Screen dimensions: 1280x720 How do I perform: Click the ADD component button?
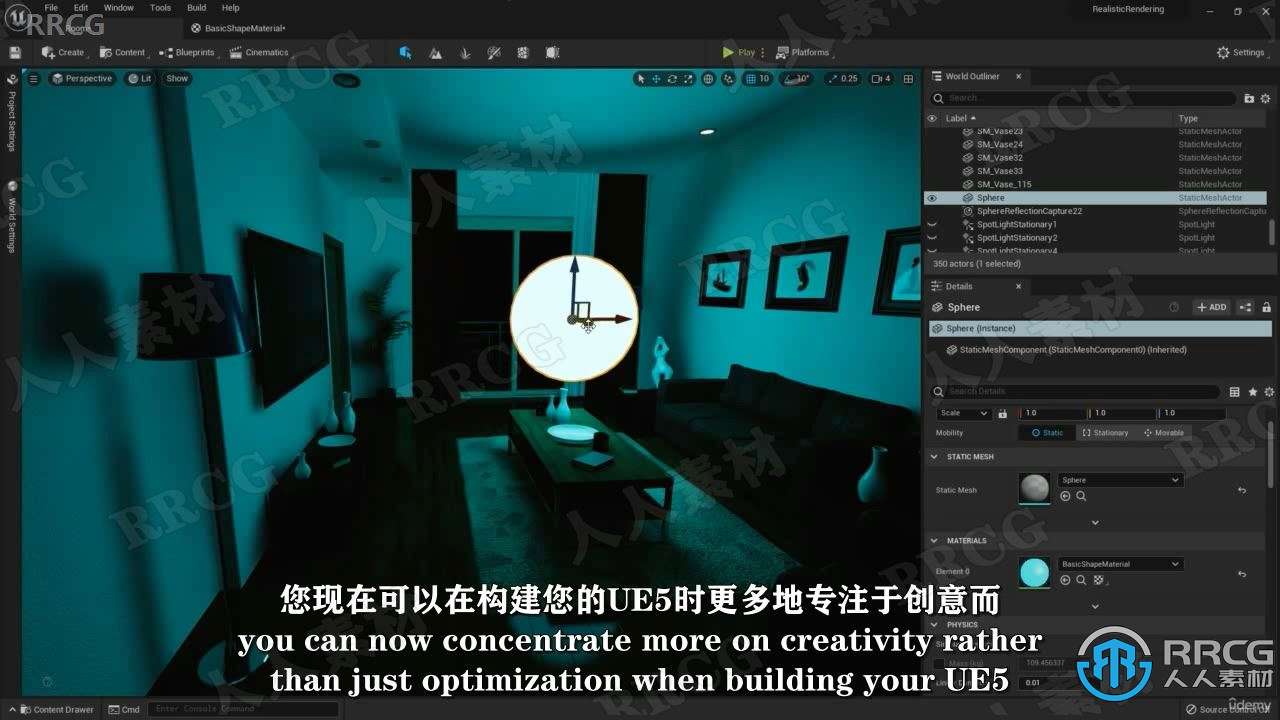(x=1211, y=307)
